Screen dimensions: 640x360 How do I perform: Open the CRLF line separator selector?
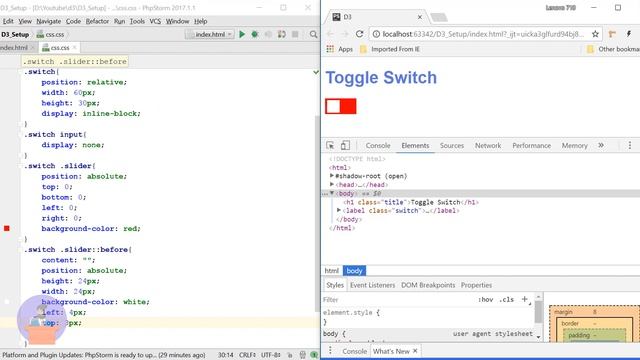point(247,355)
